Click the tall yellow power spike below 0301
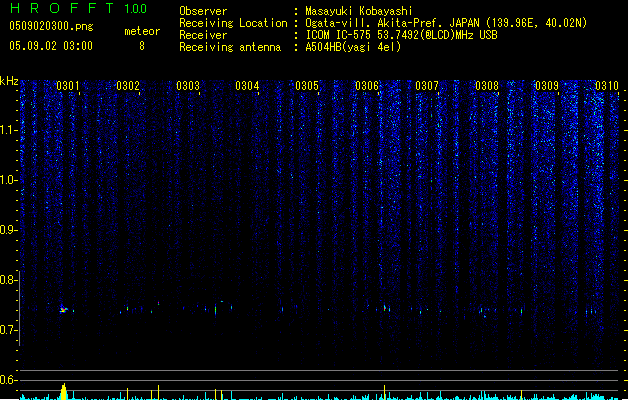629x400 pixels. pyautogui.click(x=63, y=392)
